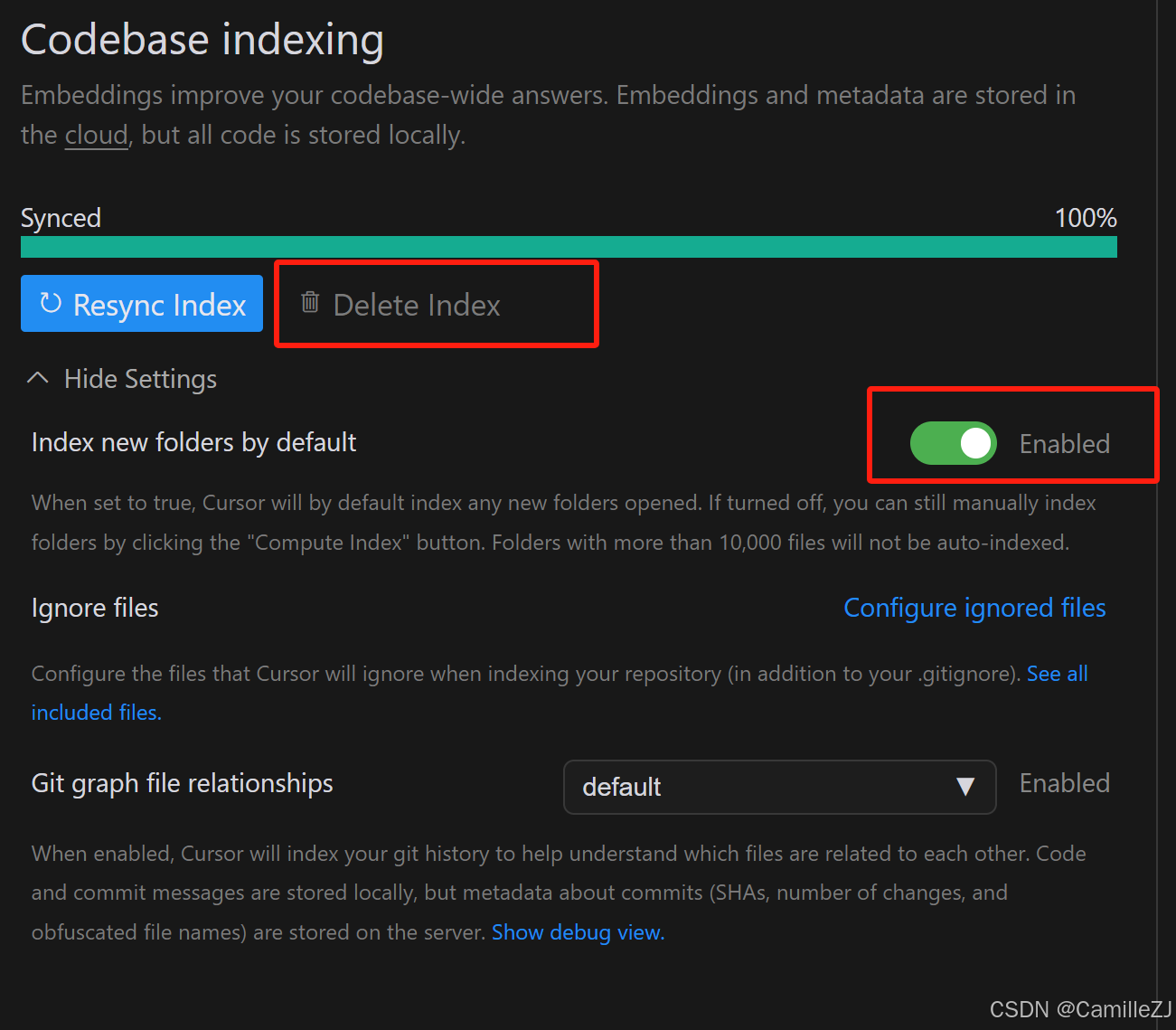1176x1030 pixels.
Task: Open the Show debug view link
Action: point(578,932)
